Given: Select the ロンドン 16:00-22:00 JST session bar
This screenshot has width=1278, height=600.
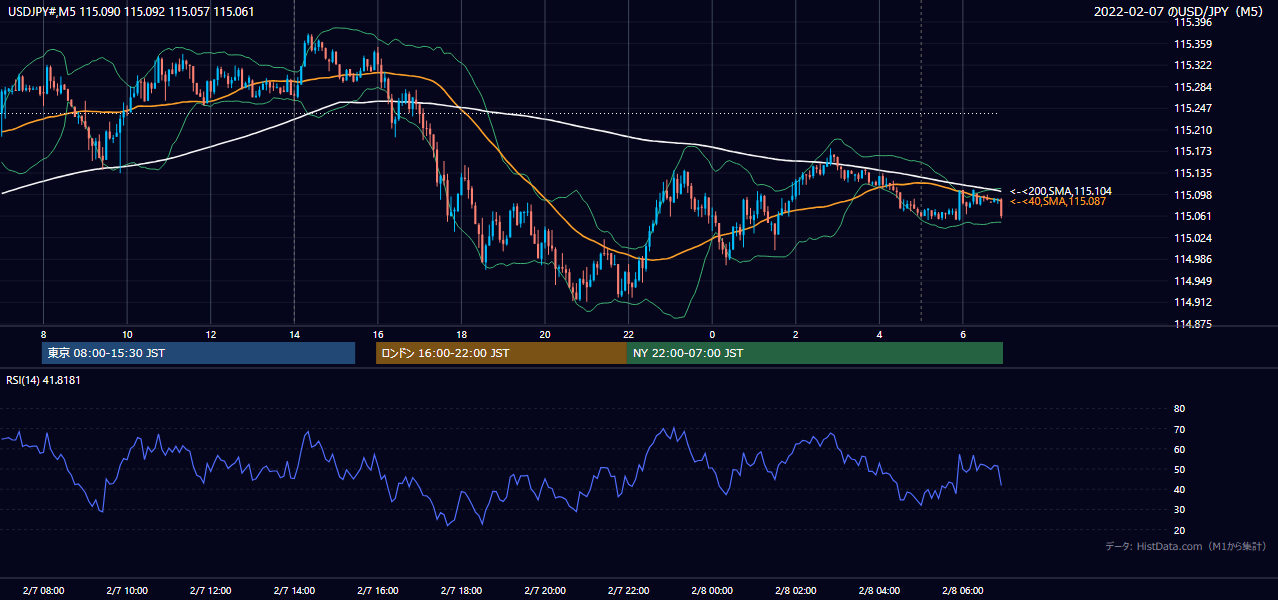Looking at the screenshot, I should pyautogui.click(x=501, y=353).
